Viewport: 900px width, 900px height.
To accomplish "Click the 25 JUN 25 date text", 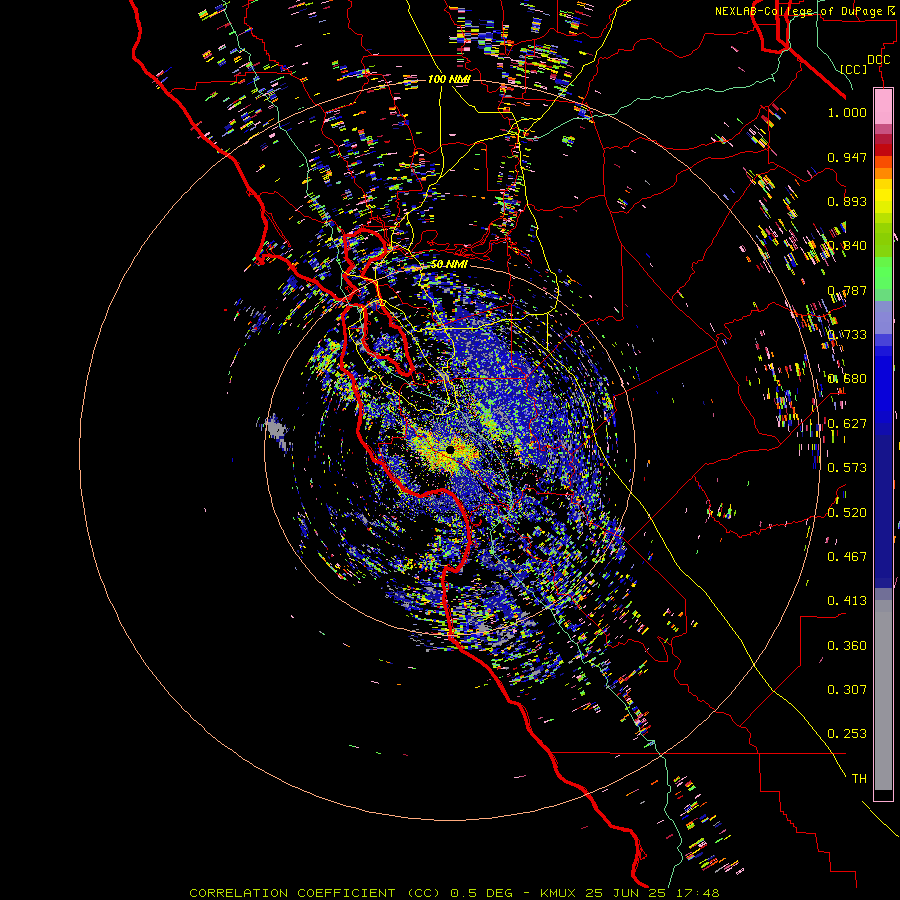I will point(626,893).
